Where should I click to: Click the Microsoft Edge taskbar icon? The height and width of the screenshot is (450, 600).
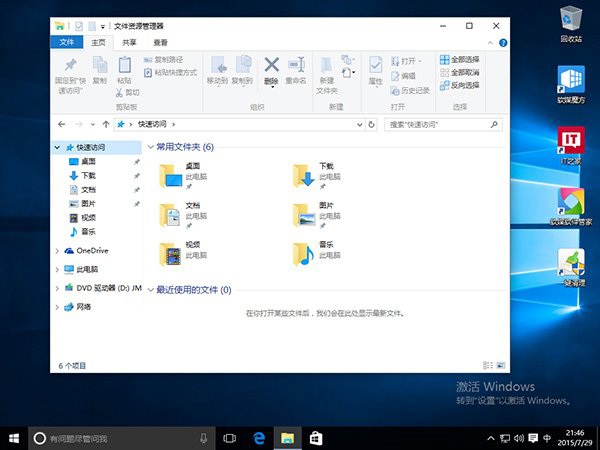coord(258,438)
